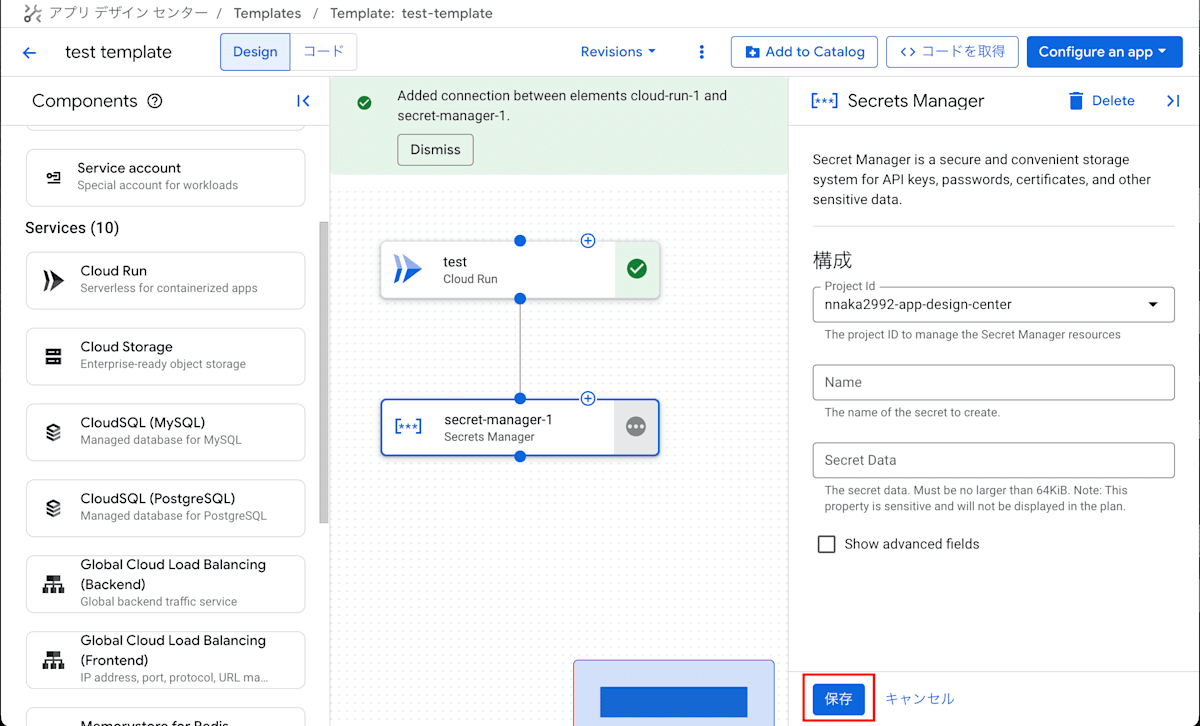Click the plus connector above test node
The image size is (1200, 726).
[x=588, y=240]
